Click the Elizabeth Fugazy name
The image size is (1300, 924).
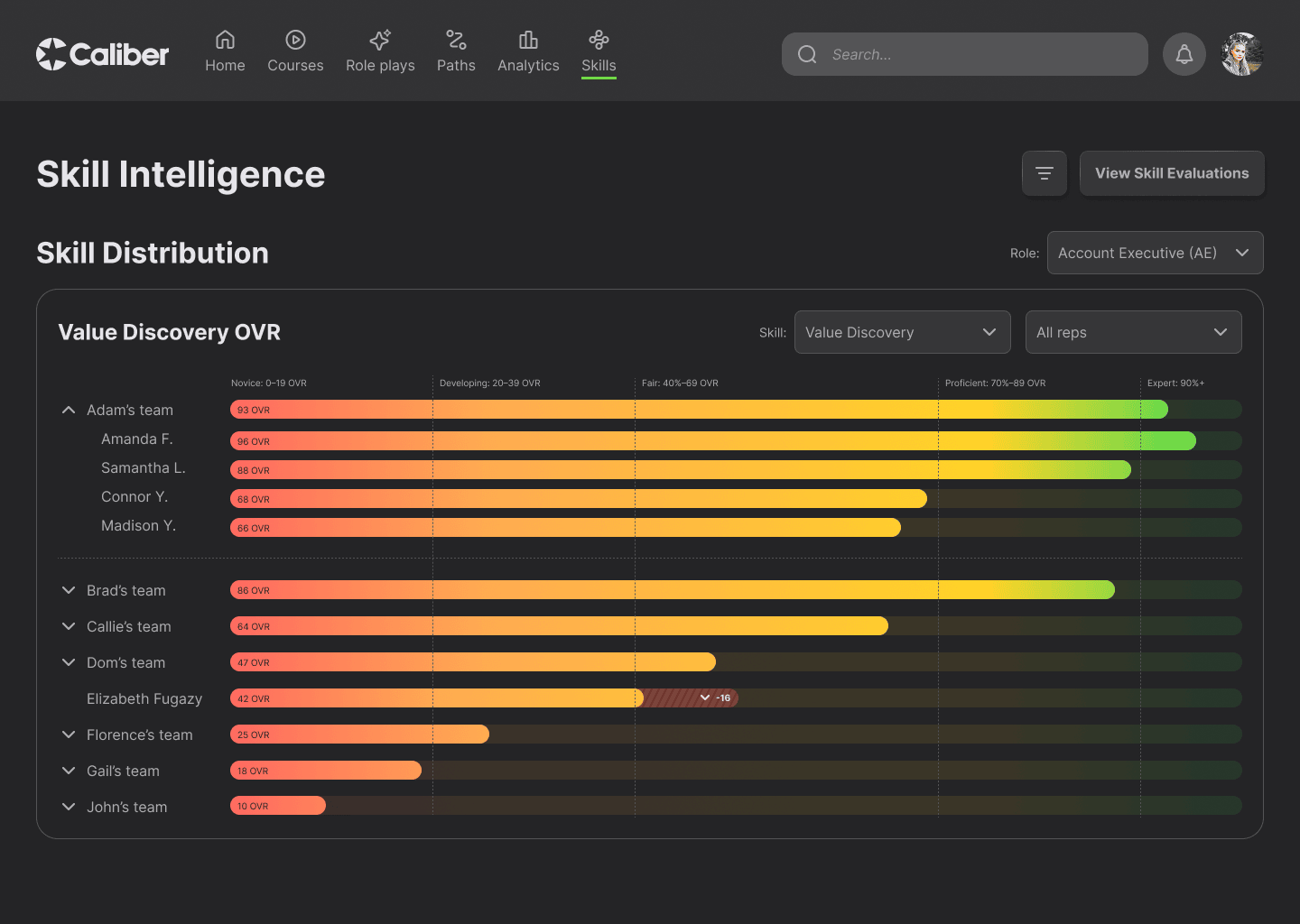pyautogui.click(x=144, y=698)
